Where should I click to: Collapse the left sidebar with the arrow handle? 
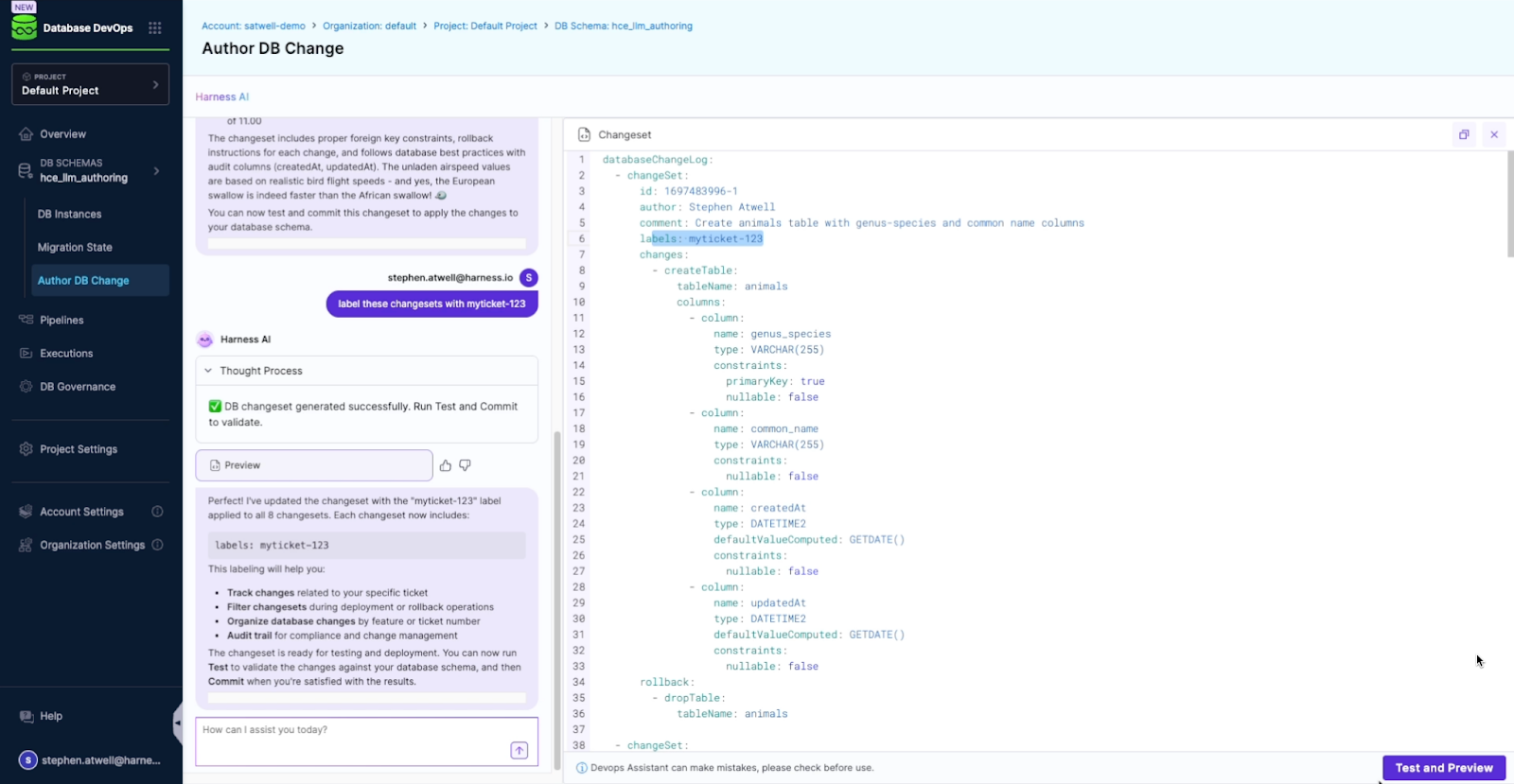click(177, 723)
